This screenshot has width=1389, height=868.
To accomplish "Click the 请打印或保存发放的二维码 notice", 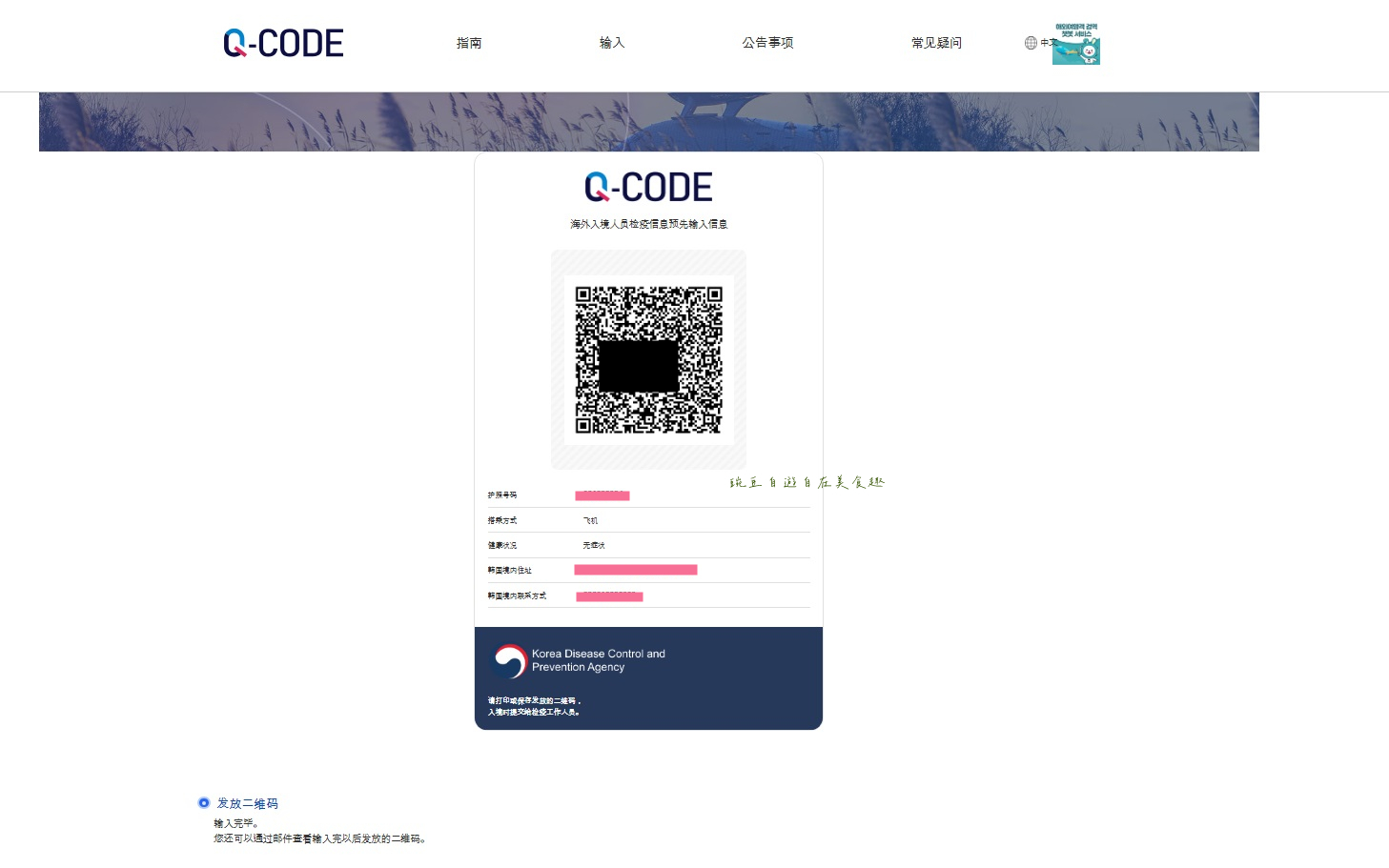I will 534,700.
